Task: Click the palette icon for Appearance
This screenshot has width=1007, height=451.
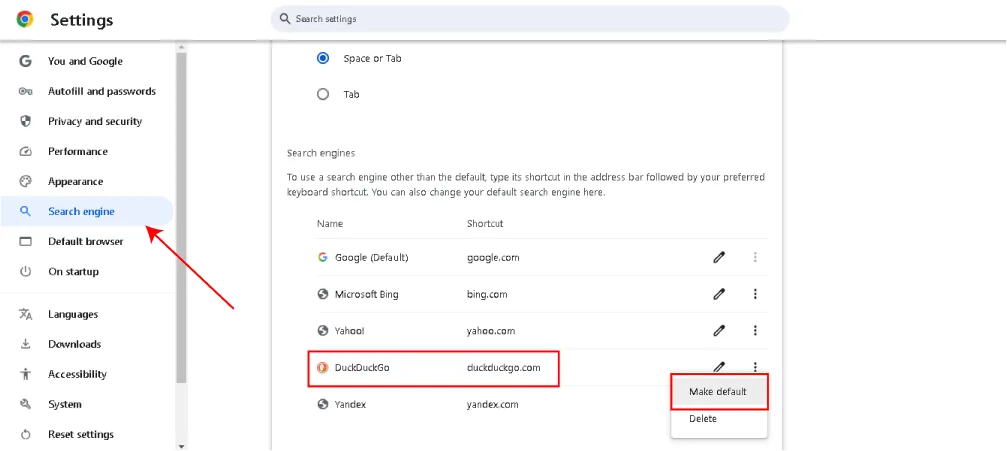Action: 26,181
